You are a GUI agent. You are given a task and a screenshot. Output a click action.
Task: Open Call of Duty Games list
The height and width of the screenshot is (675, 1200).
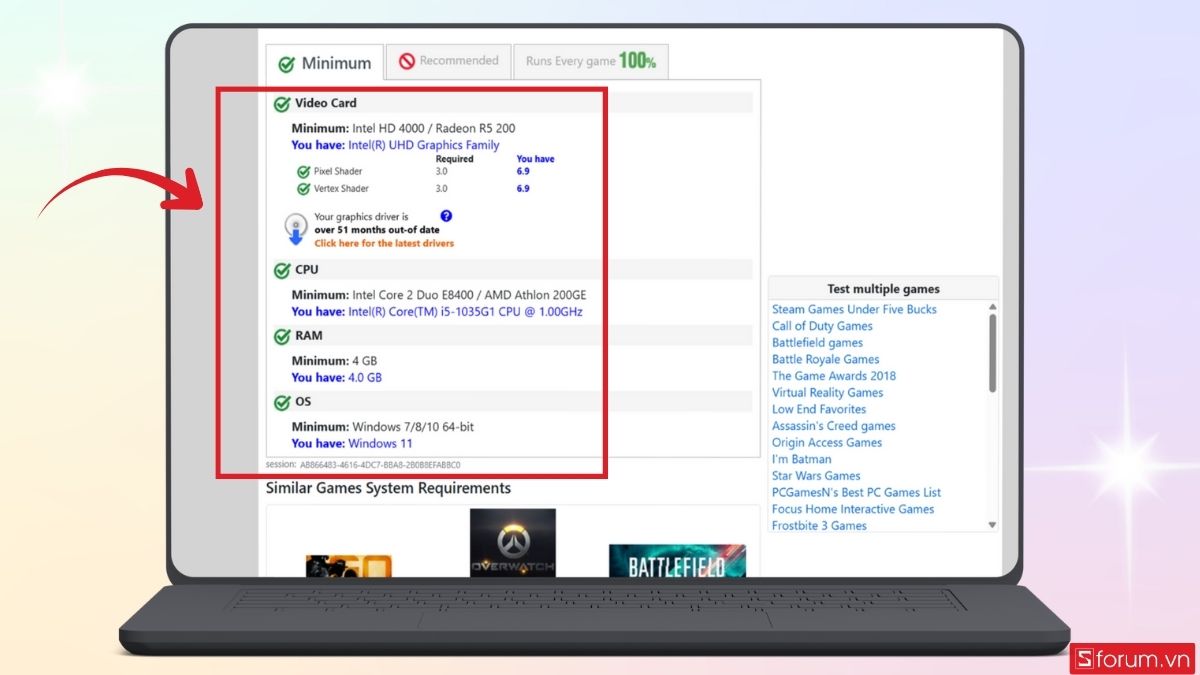(822, 326)
